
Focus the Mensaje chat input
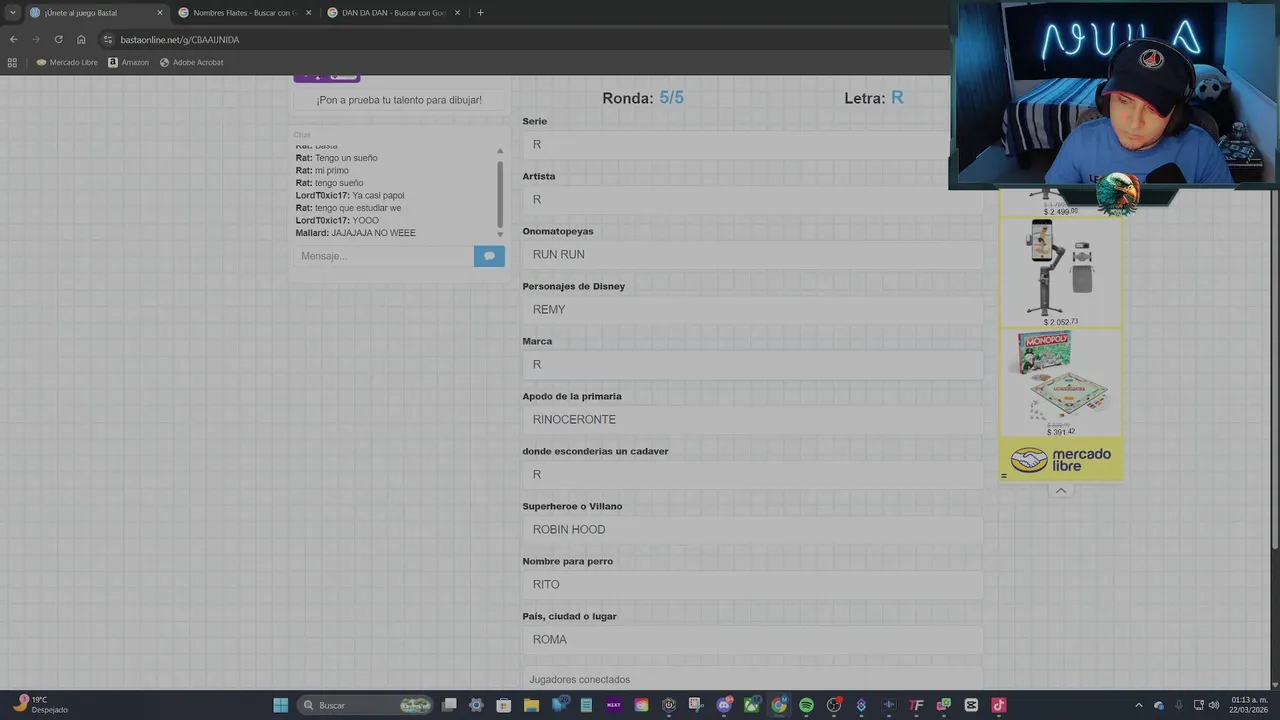click(x=384, y=256)
